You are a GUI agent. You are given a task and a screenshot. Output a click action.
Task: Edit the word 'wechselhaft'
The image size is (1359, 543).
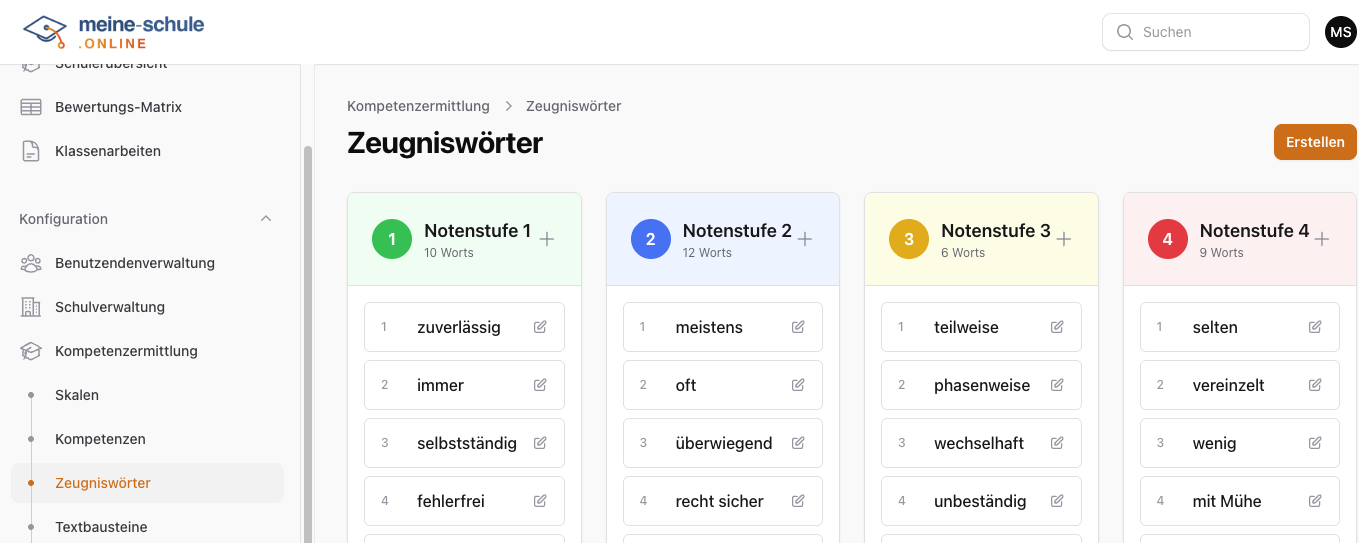[1057, 443]
